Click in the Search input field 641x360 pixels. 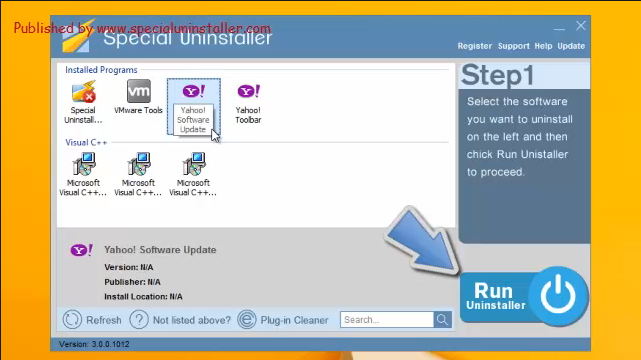(387, 320)
